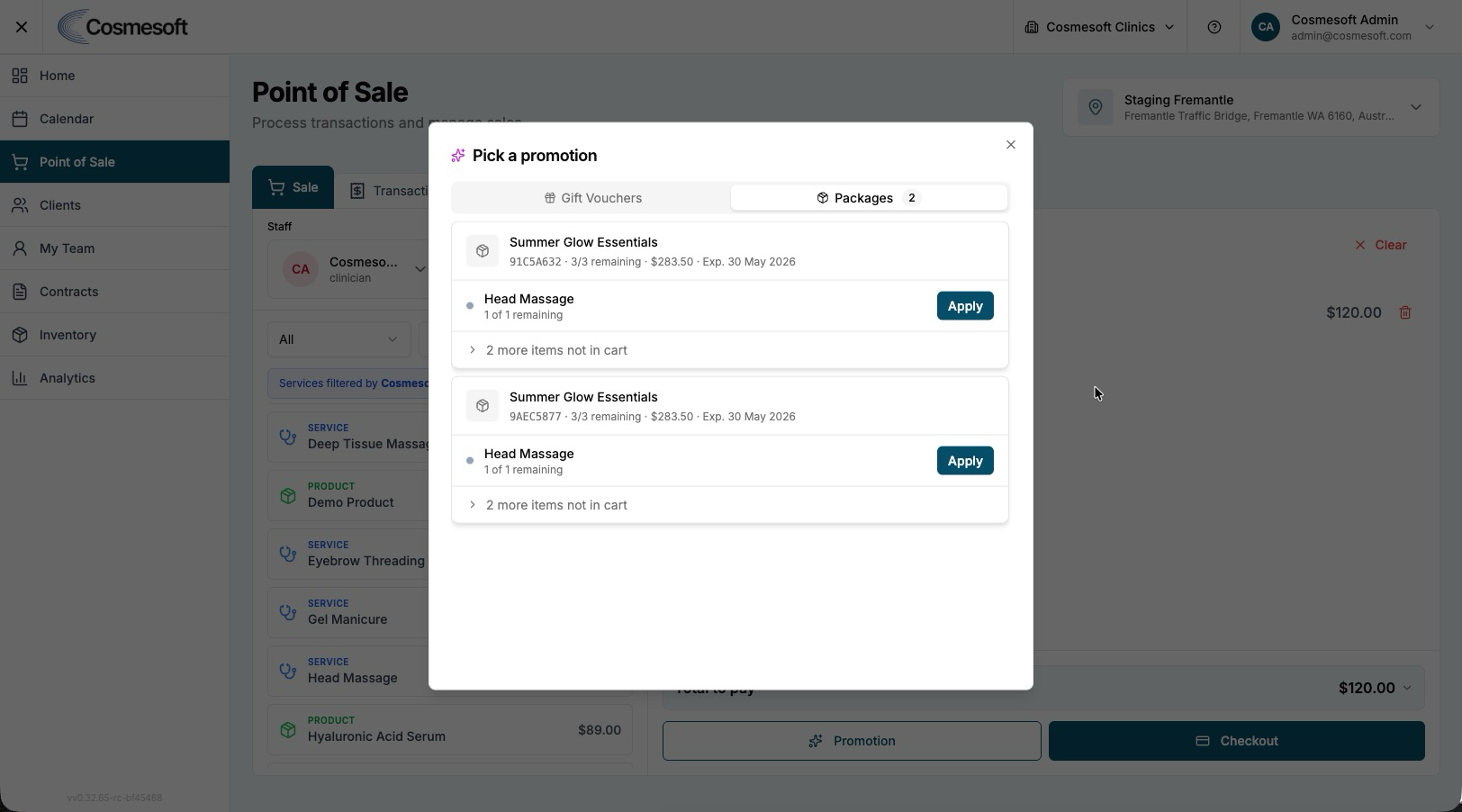Click the sparkle promotion icon in dialog title
This screenshot has width=1462, height=812.
[x=458, y=156]
